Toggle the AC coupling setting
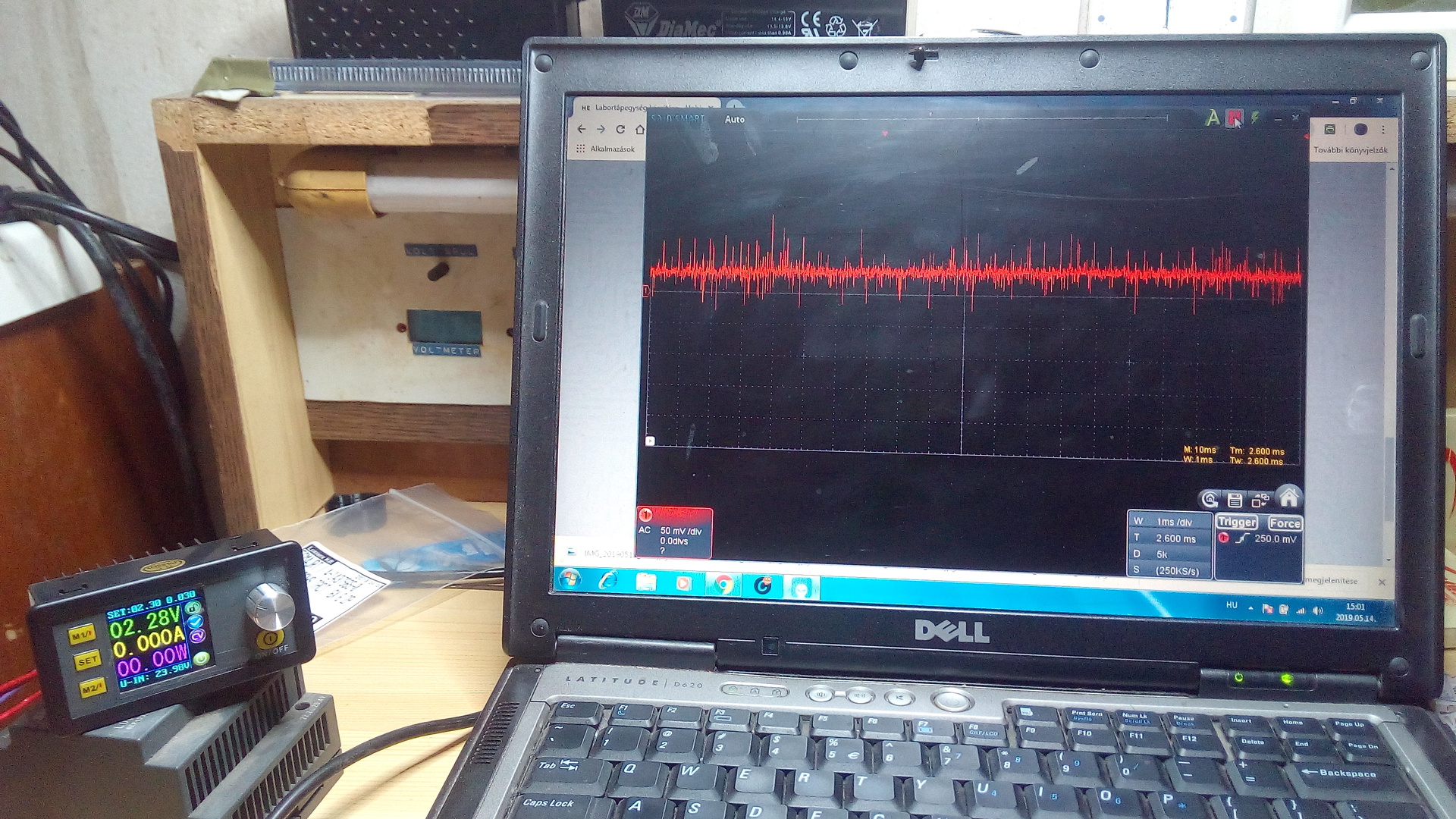Screen dimensions: 1456x819 [645, 531]
